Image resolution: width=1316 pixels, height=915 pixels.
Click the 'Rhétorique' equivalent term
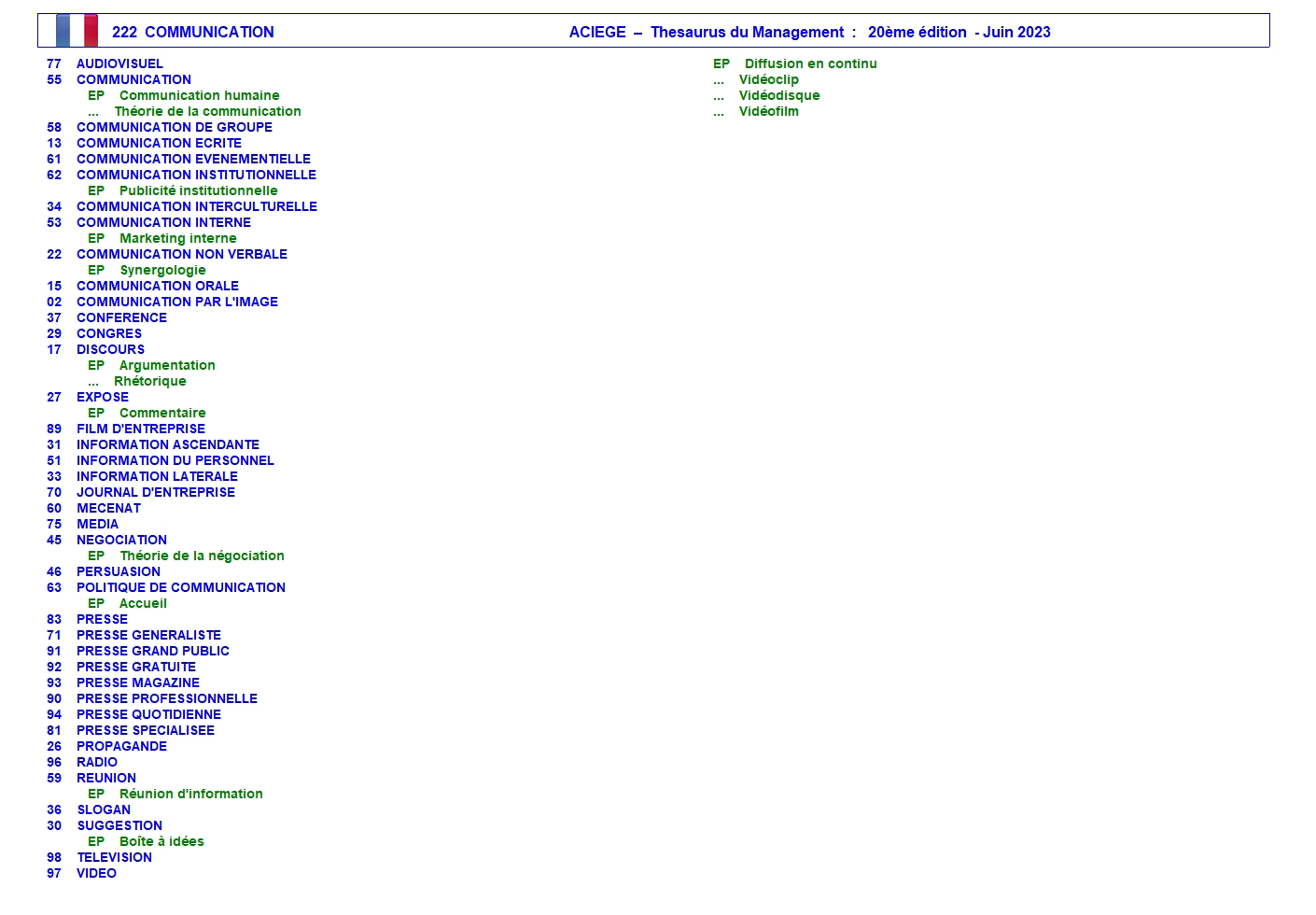click(x=149, y=381)
